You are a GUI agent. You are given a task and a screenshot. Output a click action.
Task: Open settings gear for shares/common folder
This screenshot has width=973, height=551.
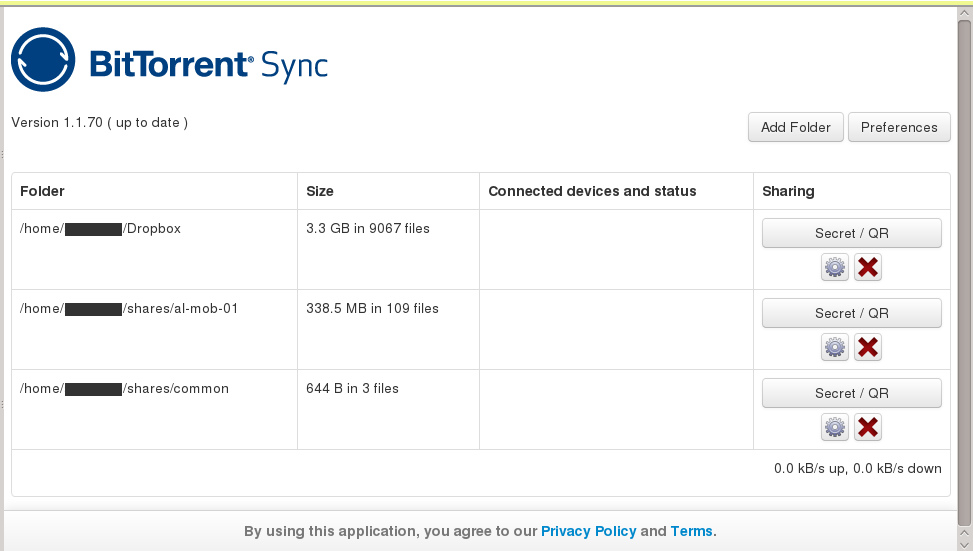tap(835, 428)
